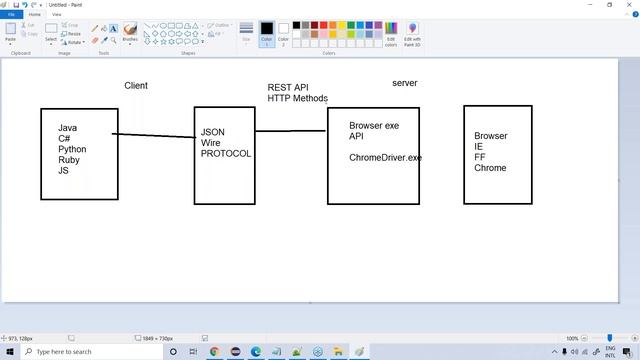Screen dimensions: 640x360
Task: Expand the Shapes gallery more arrow
Action: click(202, 41)
